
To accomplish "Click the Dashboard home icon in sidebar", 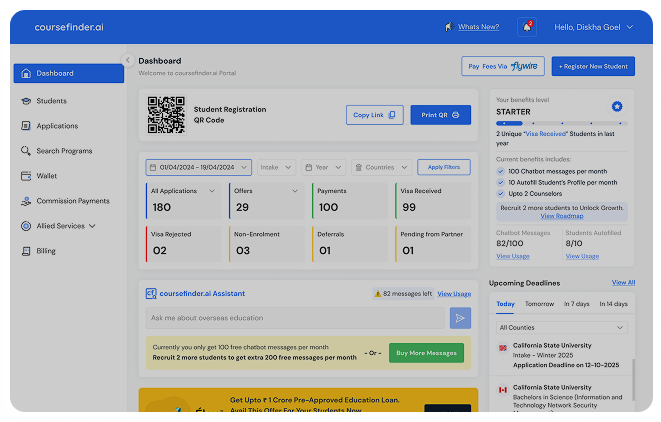I will click(26, 73).
